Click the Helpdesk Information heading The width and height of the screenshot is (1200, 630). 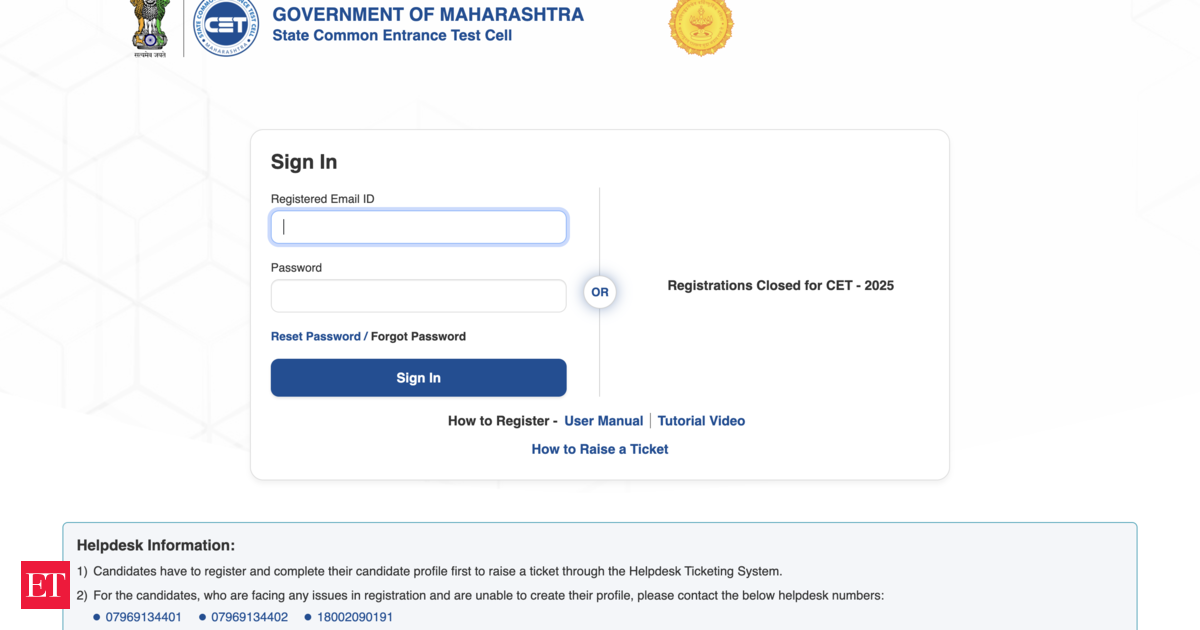click(156, 545)
